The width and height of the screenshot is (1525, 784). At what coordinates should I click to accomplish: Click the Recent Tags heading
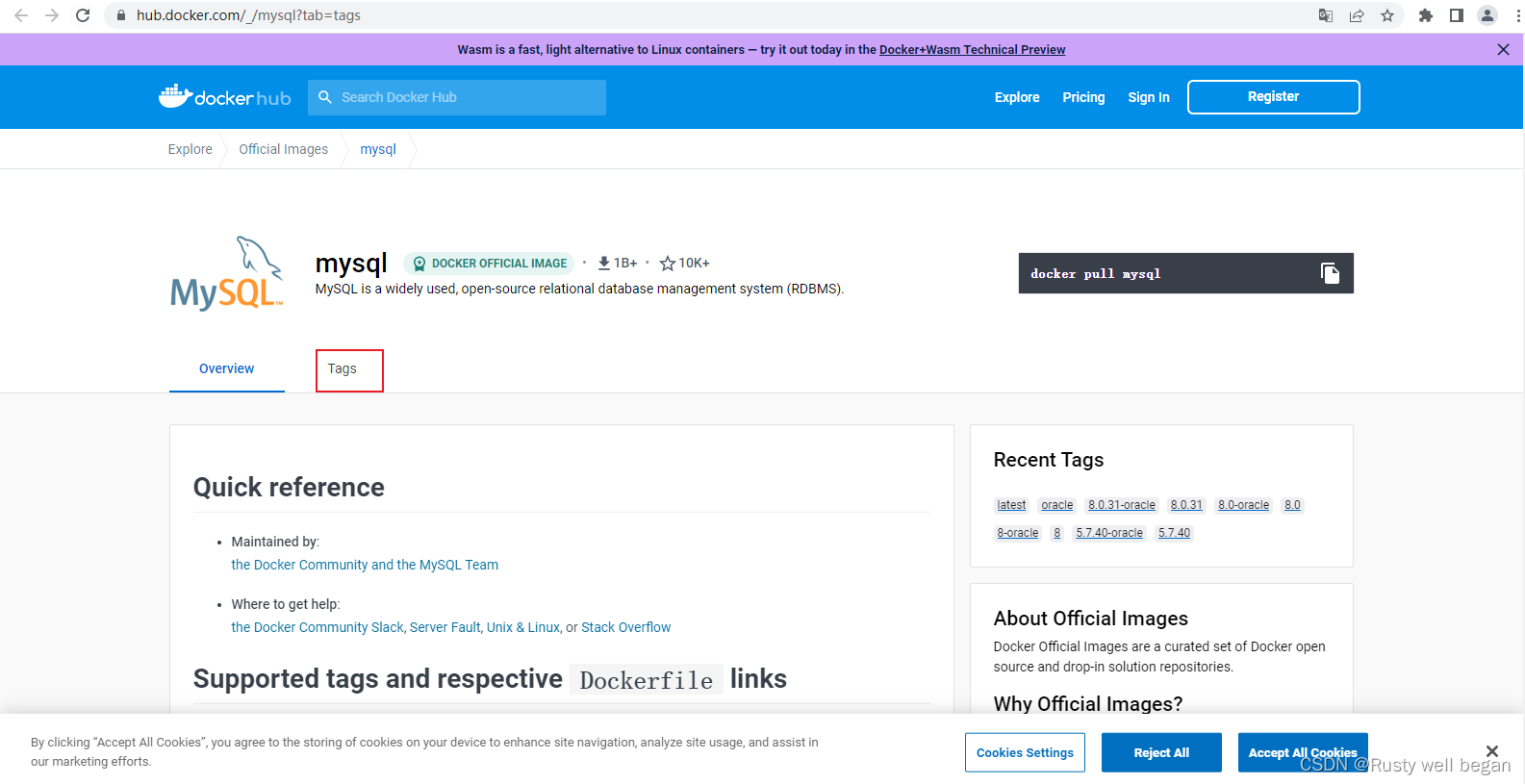point(1049,460)
